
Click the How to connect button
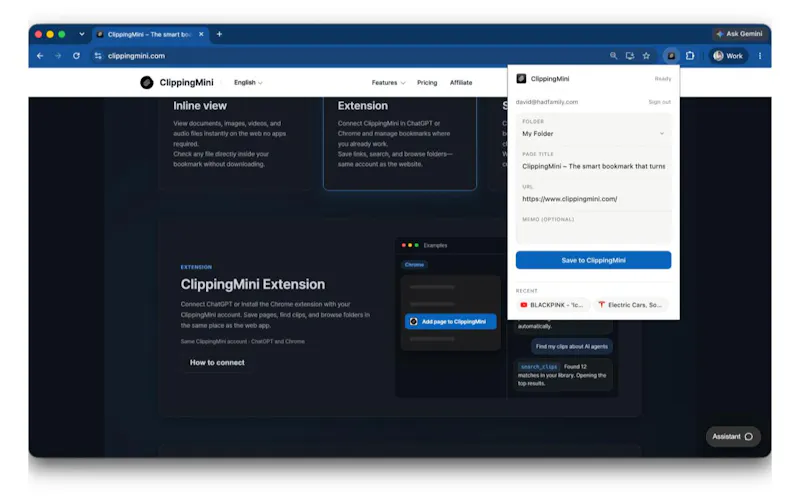(217, 363)
